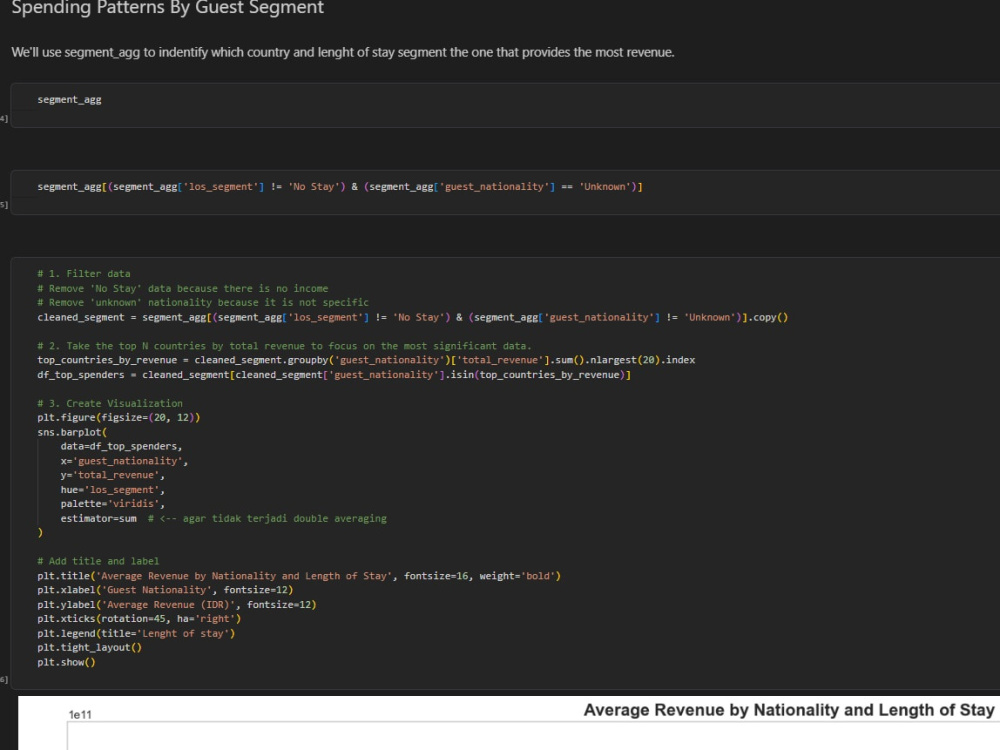
Task: Click the 'top_countries_by_revenue =' line
Action: [x=366, y=360]
